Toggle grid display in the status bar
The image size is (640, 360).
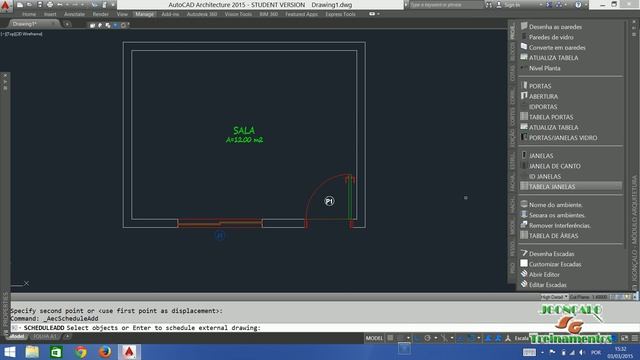(390, 338)
